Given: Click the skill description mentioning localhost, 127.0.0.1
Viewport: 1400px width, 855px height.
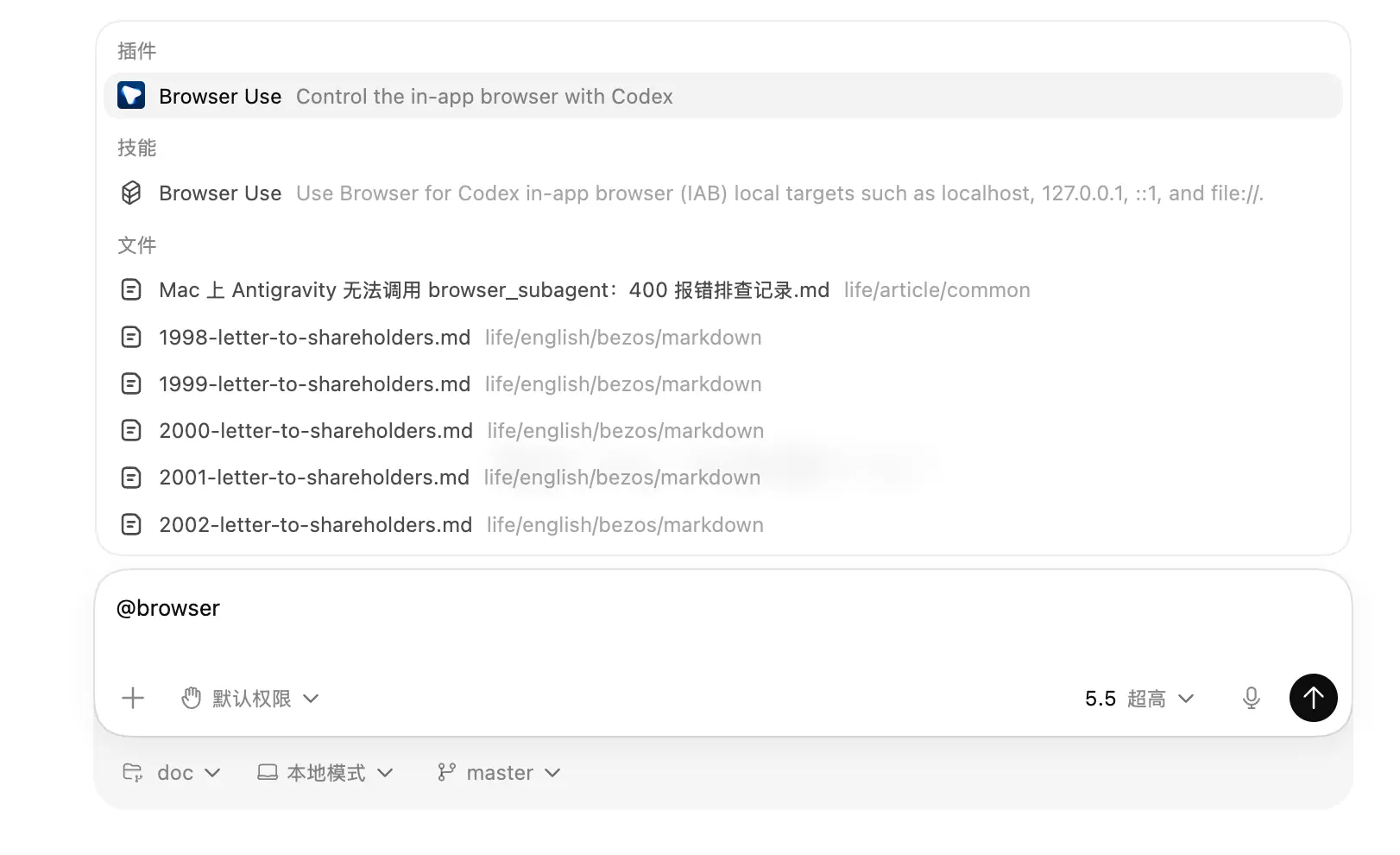Looking at the screenshot, I should pyautogui.click(x=779, y=193).
